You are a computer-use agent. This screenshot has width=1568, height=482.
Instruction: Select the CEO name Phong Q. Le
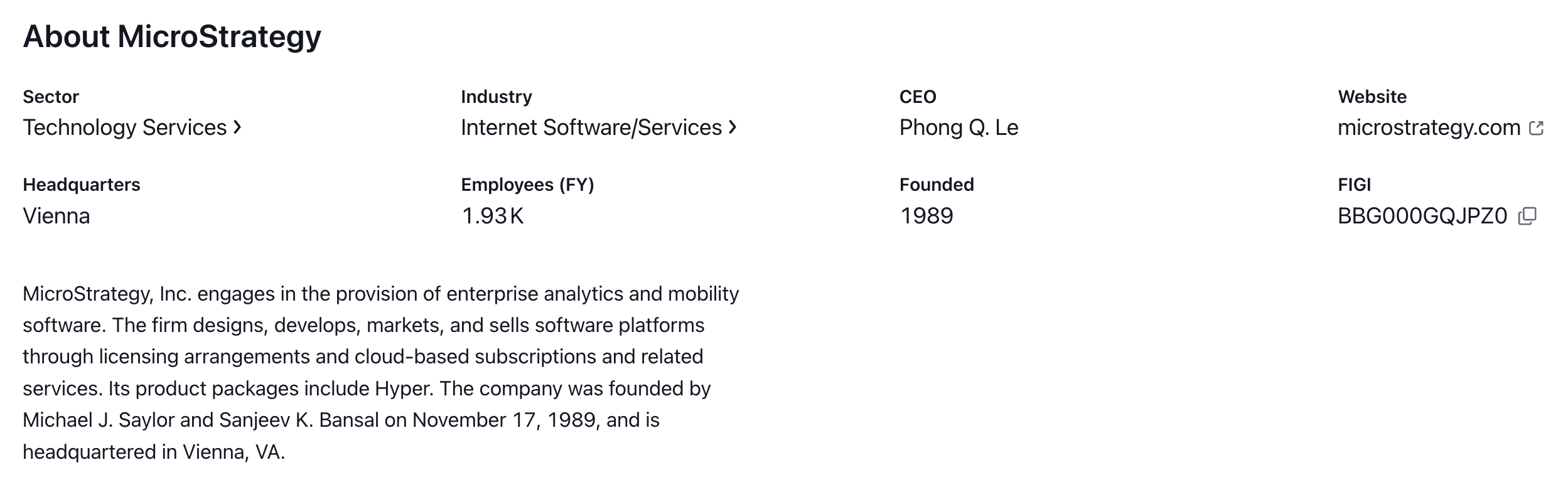coord(959,127)
